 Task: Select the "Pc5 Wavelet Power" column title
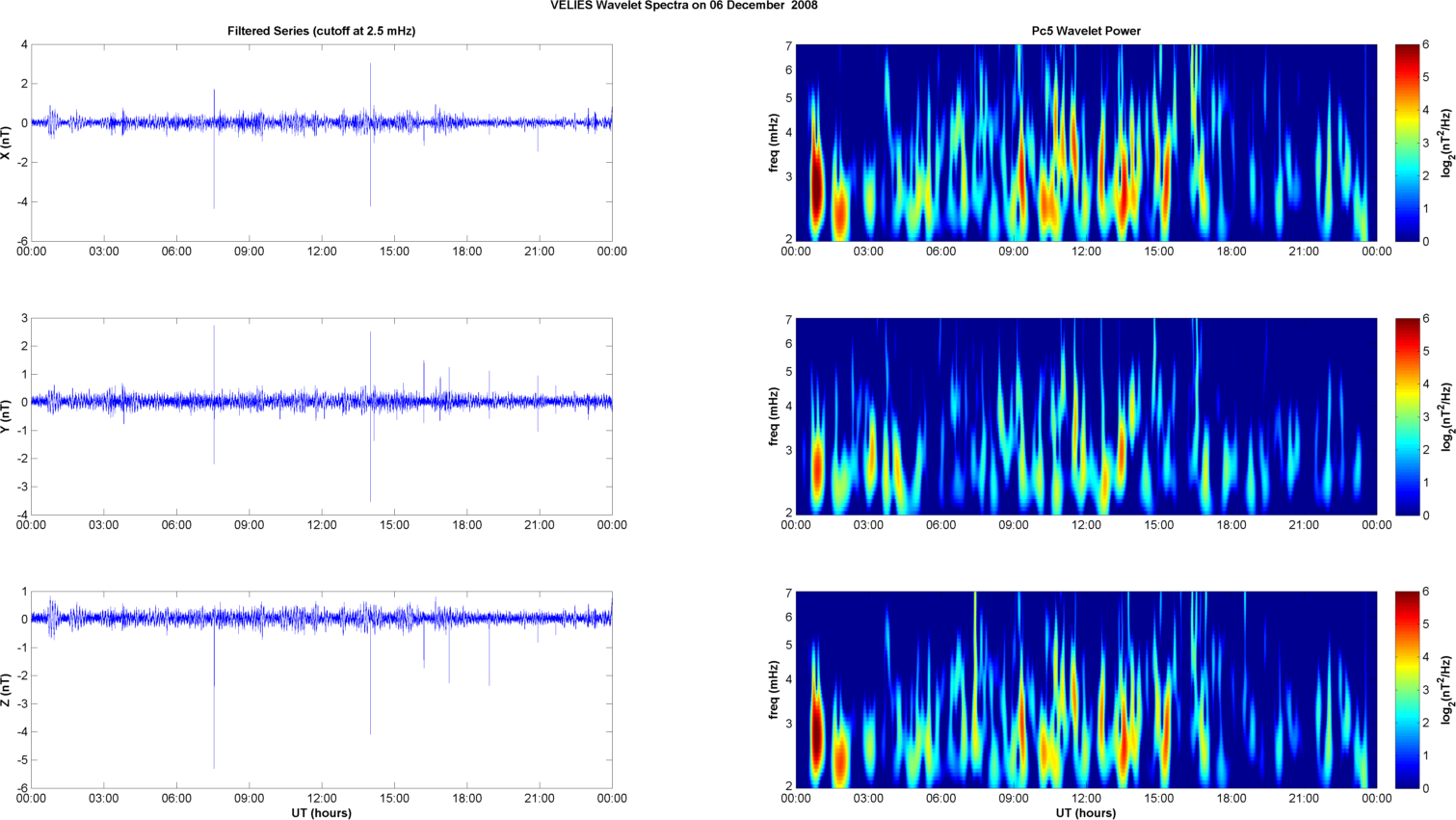coord(1086,31)
